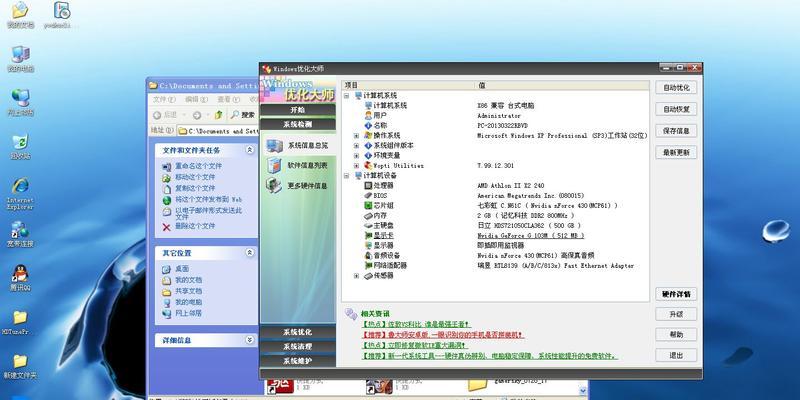
Task: Click the 主硬盘 row icon
Action: 368,226
